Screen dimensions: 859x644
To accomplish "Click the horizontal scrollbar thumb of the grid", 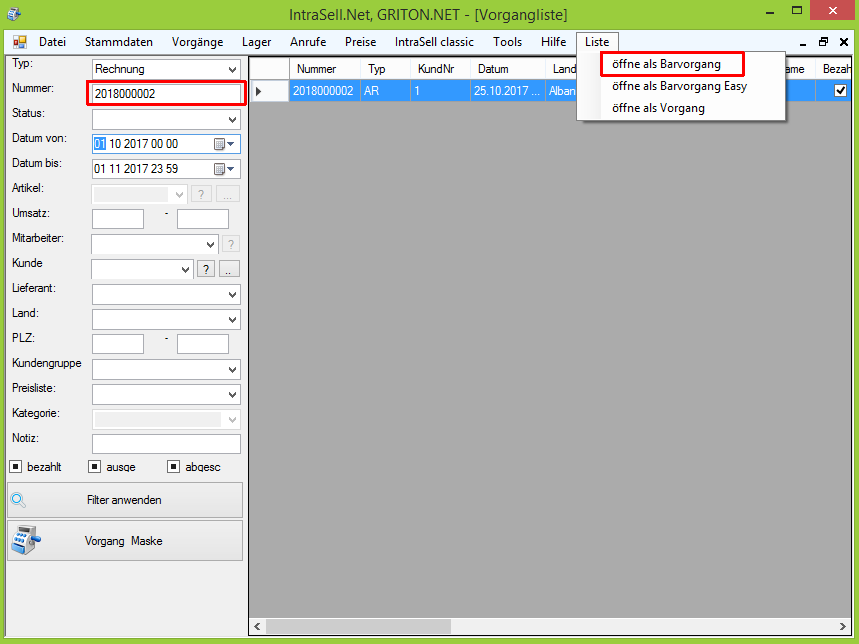I will [x=358, y=626].
